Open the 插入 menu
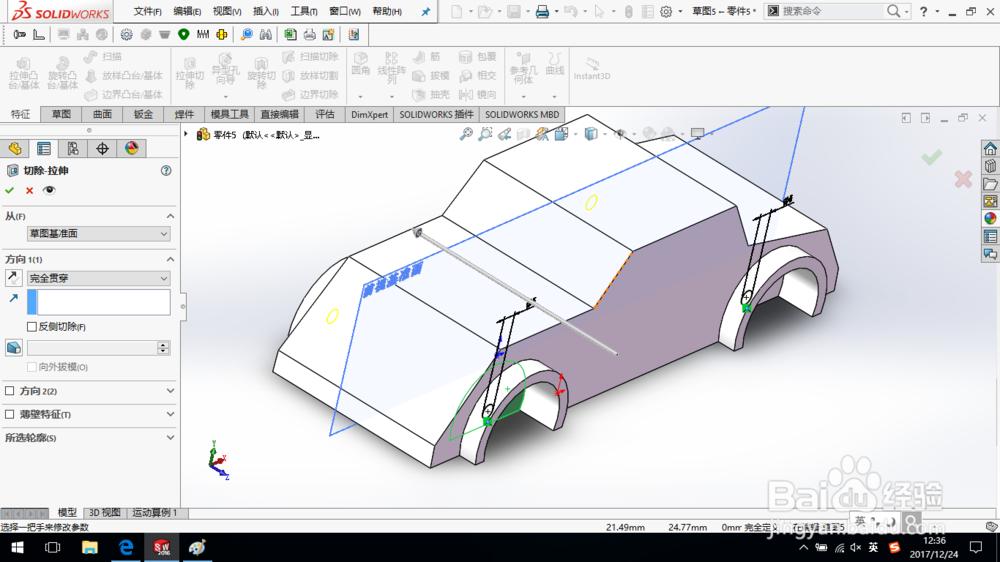The image size is (1000, 562). click(x=265, y=11)
